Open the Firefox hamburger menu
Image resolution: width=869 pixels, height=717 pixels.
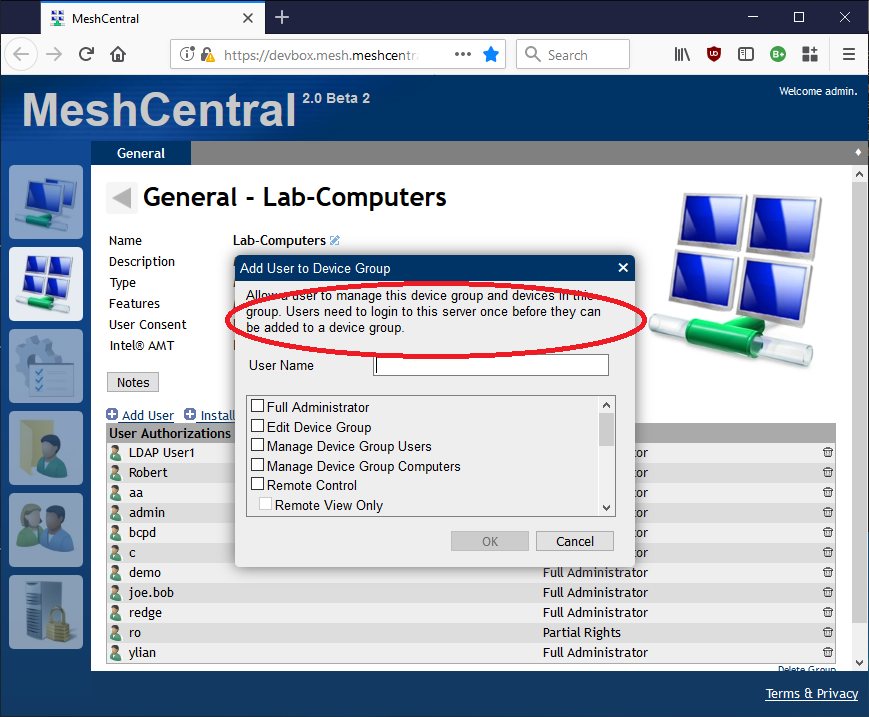847,54
